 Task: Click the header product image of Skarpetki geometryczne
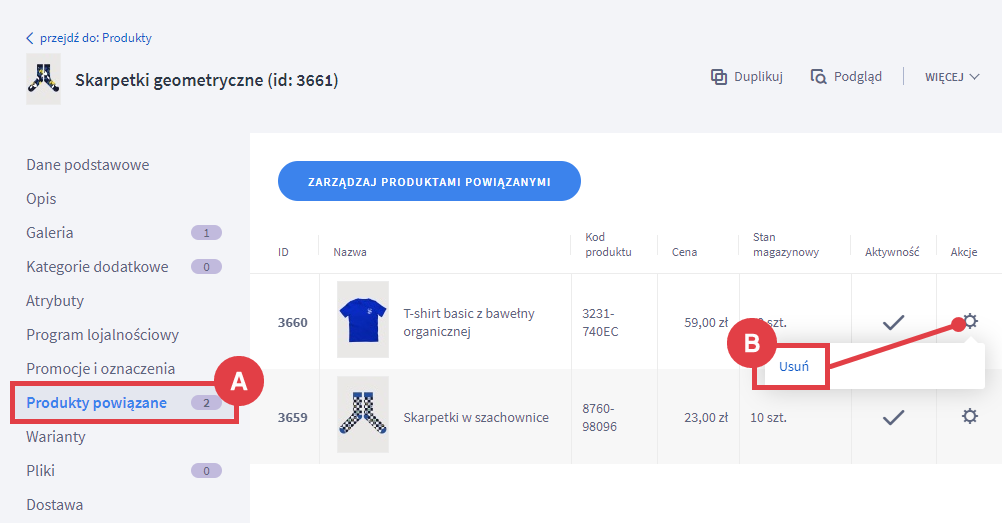(43, 79)
